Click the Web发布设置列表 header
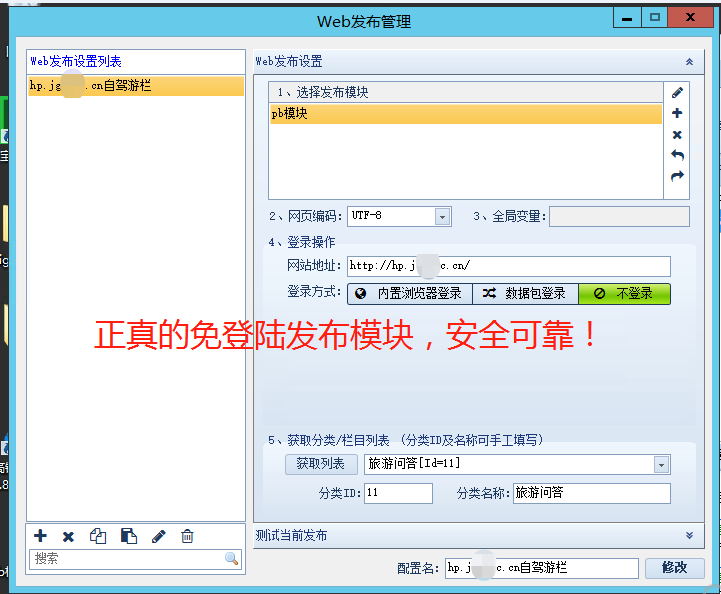 [136, 62]
